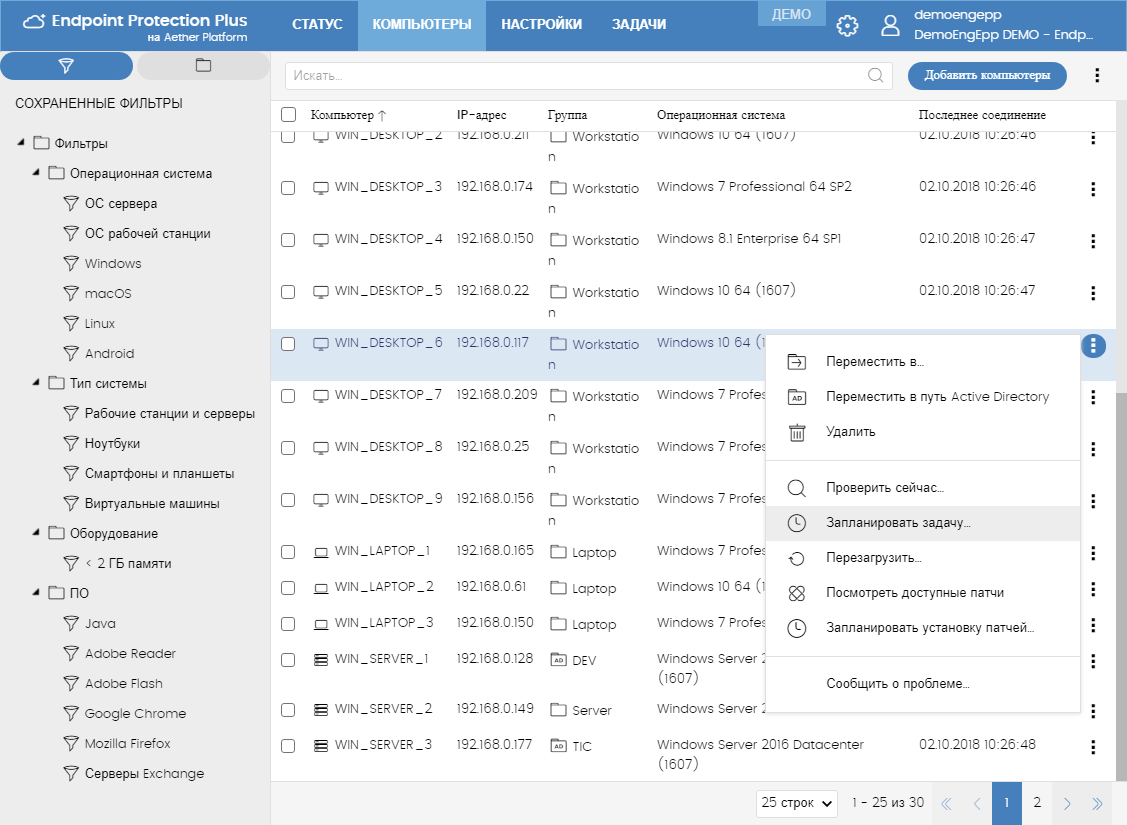Choose Запланировать задачу from context menu
The width and height of the screenshot is (1127, 825).
pyautogui.click(x=898, y=523)
